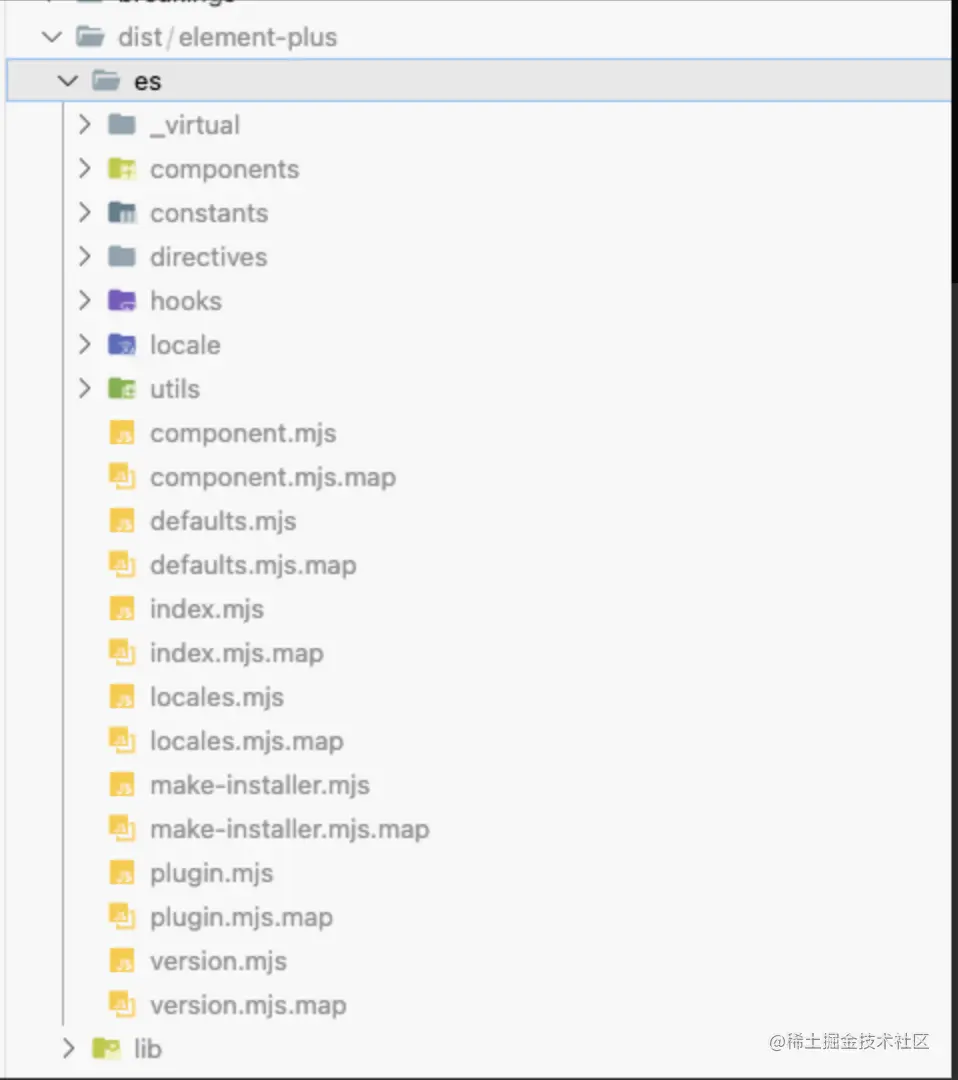Viewport: 958px width, 1080px height.
Task: Click the lib folder icon
Action: [106, 1048]
